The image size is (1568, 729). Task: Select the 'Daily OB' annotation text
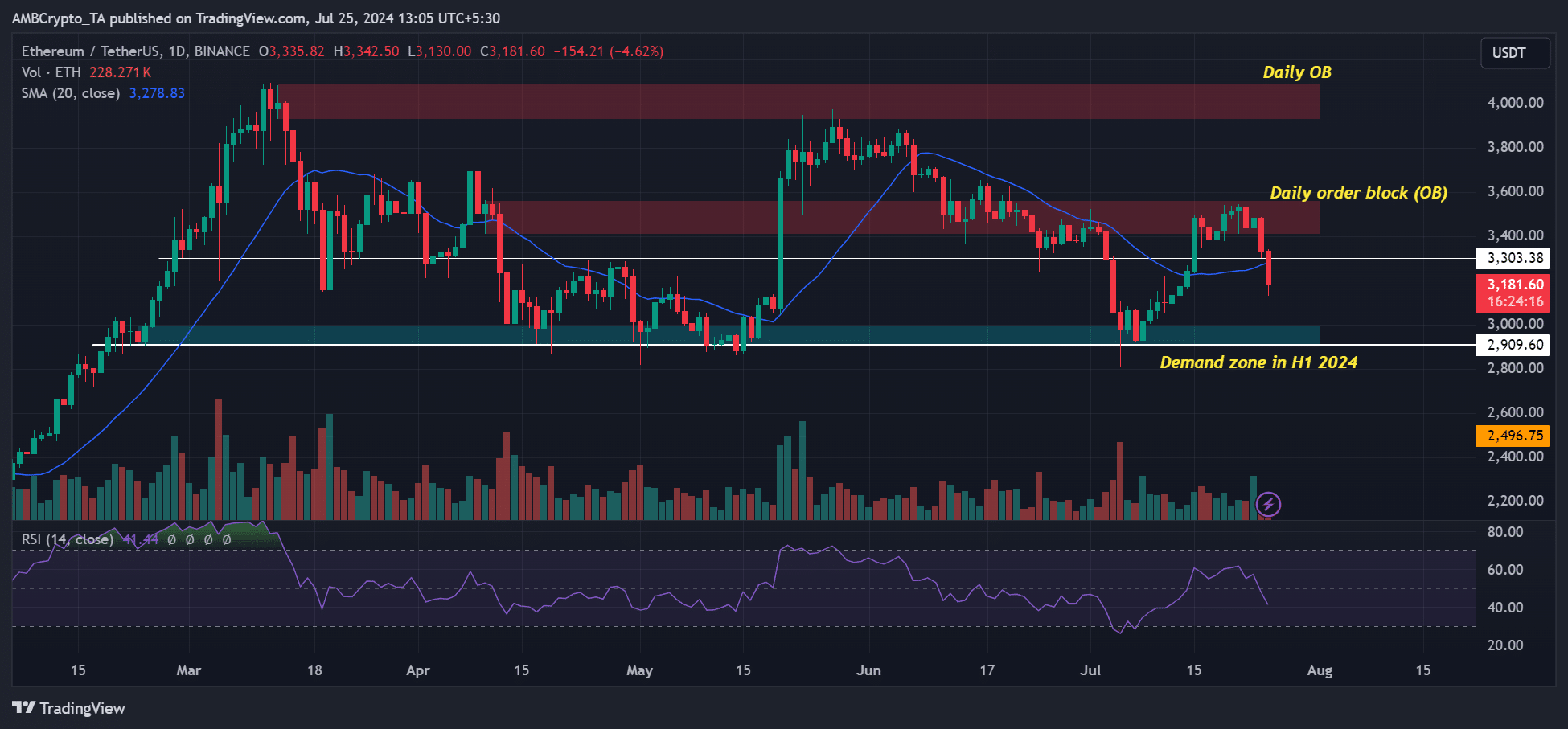pos(1297,72)
